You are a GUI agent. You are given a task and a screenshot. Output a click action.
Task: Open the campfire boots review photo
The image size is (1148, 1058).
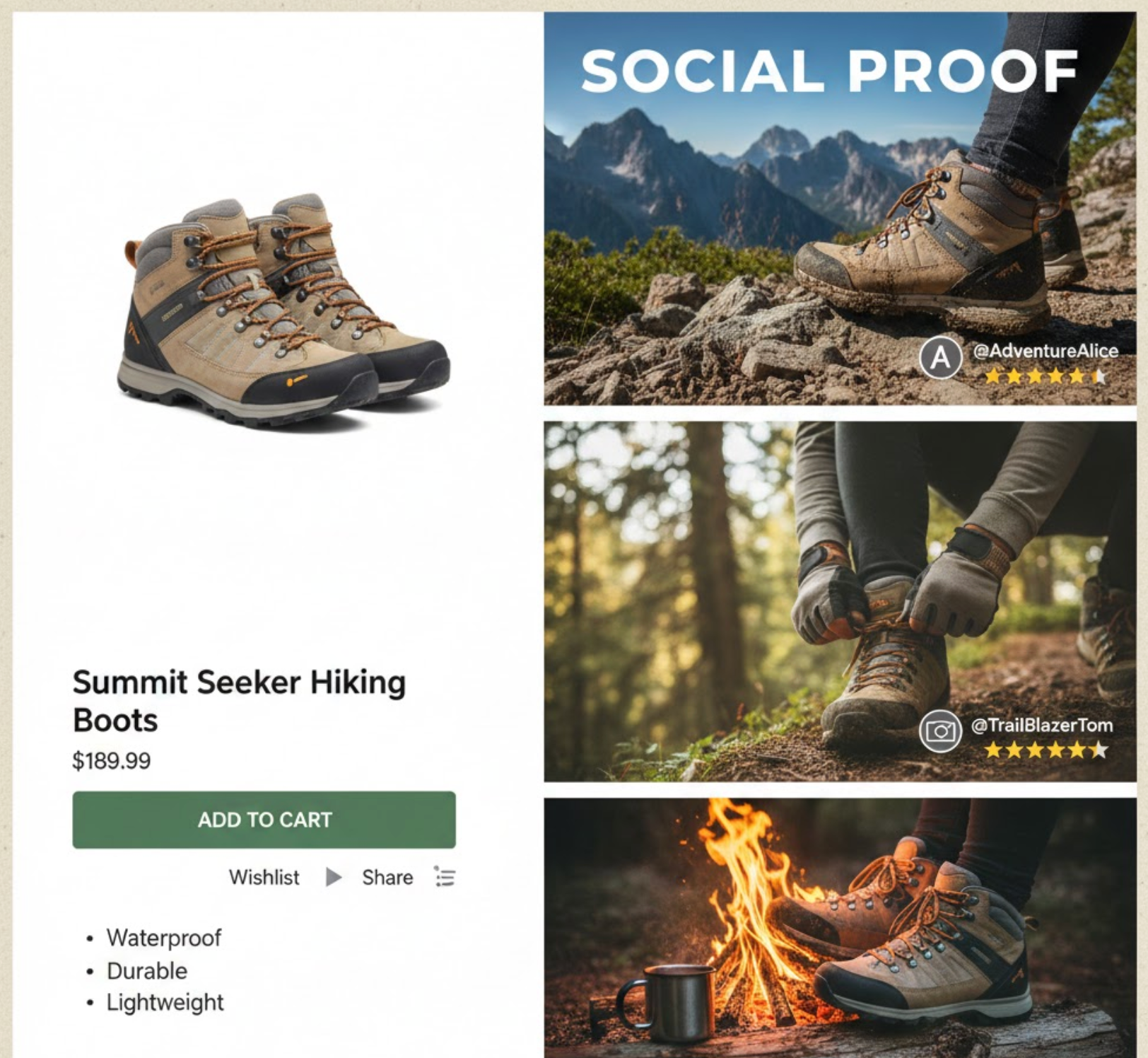[840, 928]
